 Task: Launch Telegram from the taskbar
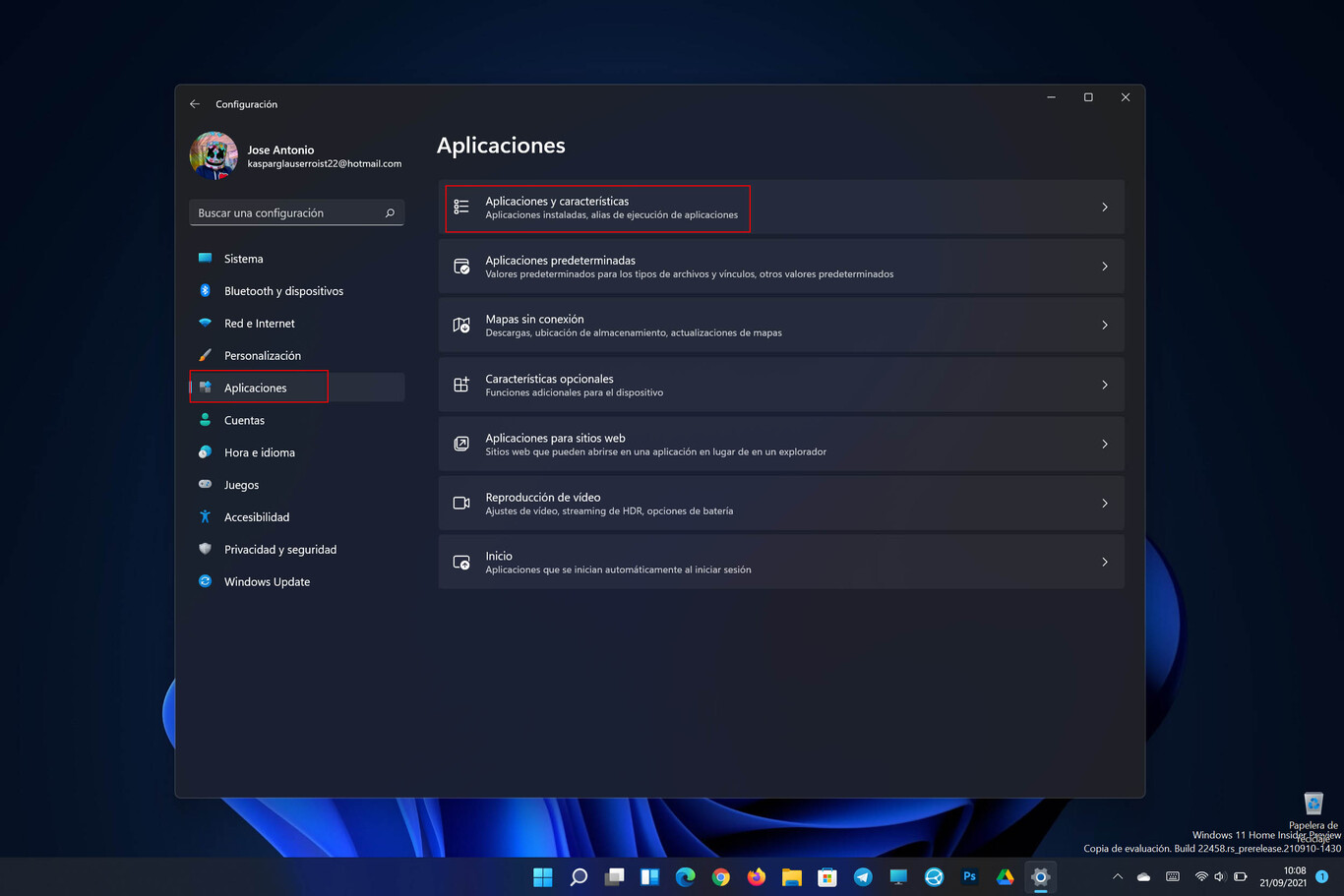click(x=863, y=876)
